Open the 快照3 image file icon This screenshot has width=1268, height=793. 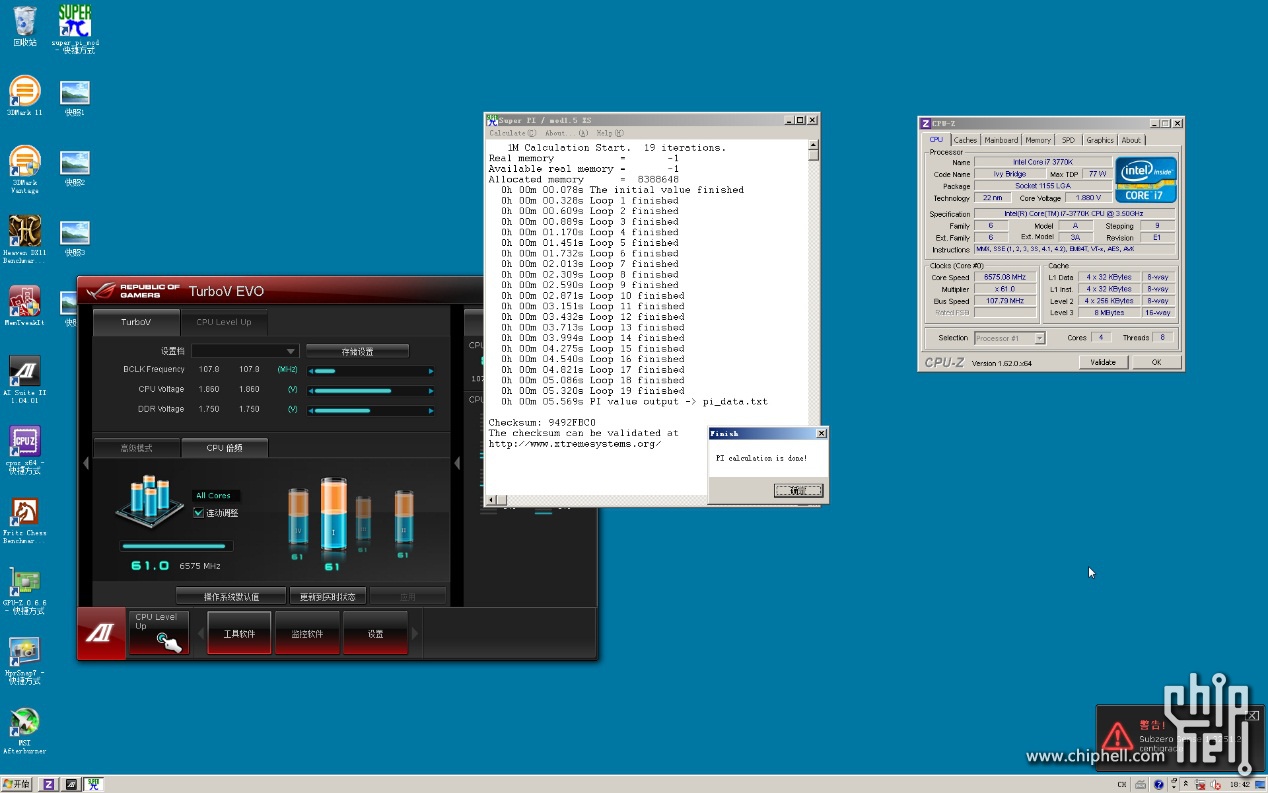pos(75,239)
